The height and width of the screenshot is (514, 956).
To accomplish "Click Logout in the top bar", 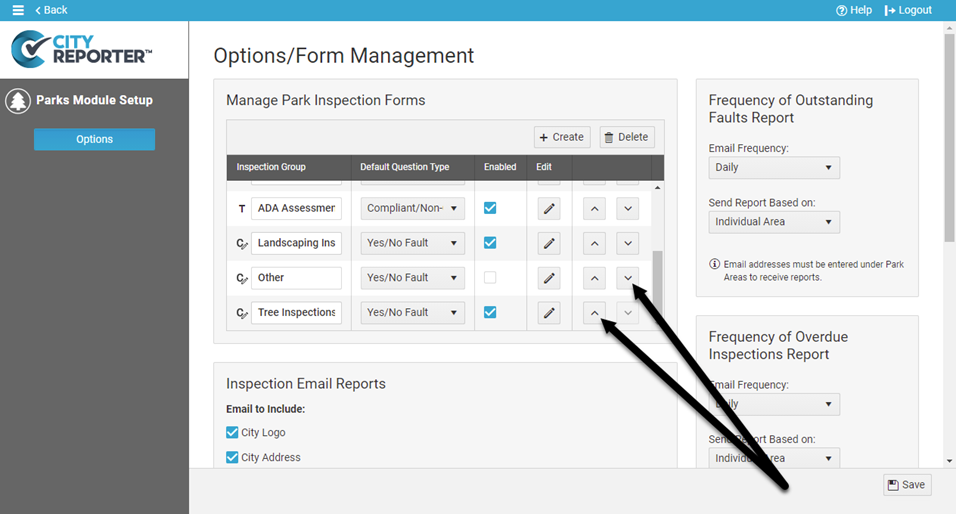I will (908, 10).
